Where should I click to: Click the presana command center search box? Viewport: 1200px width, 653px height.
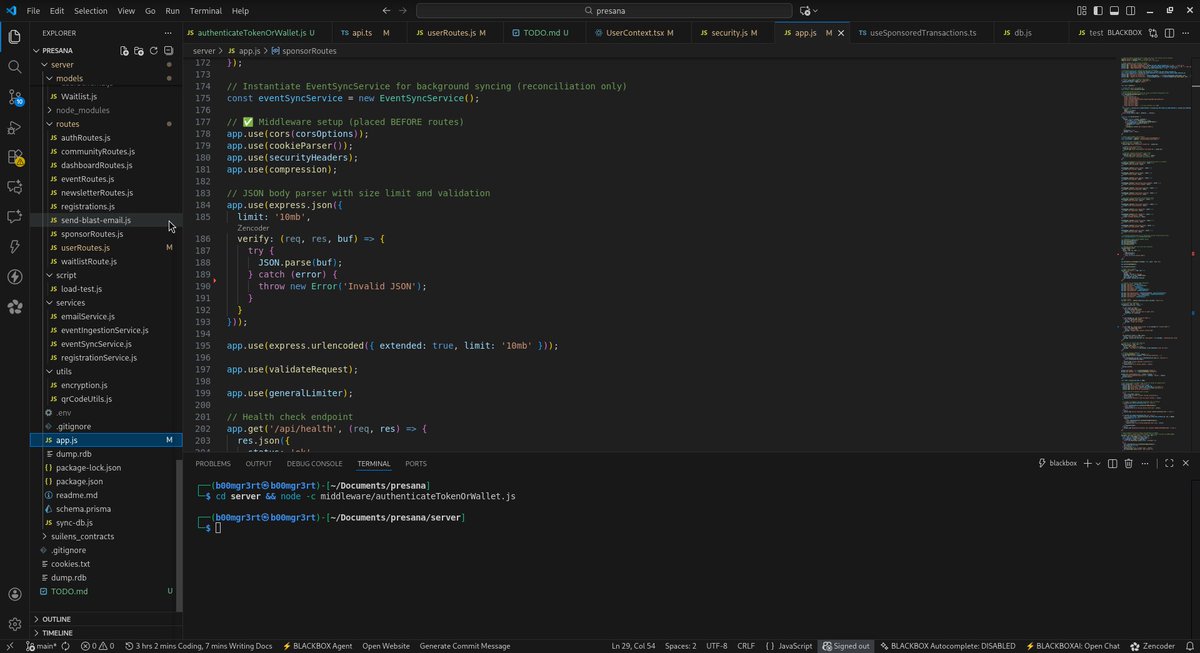click(x=603, y=10)
